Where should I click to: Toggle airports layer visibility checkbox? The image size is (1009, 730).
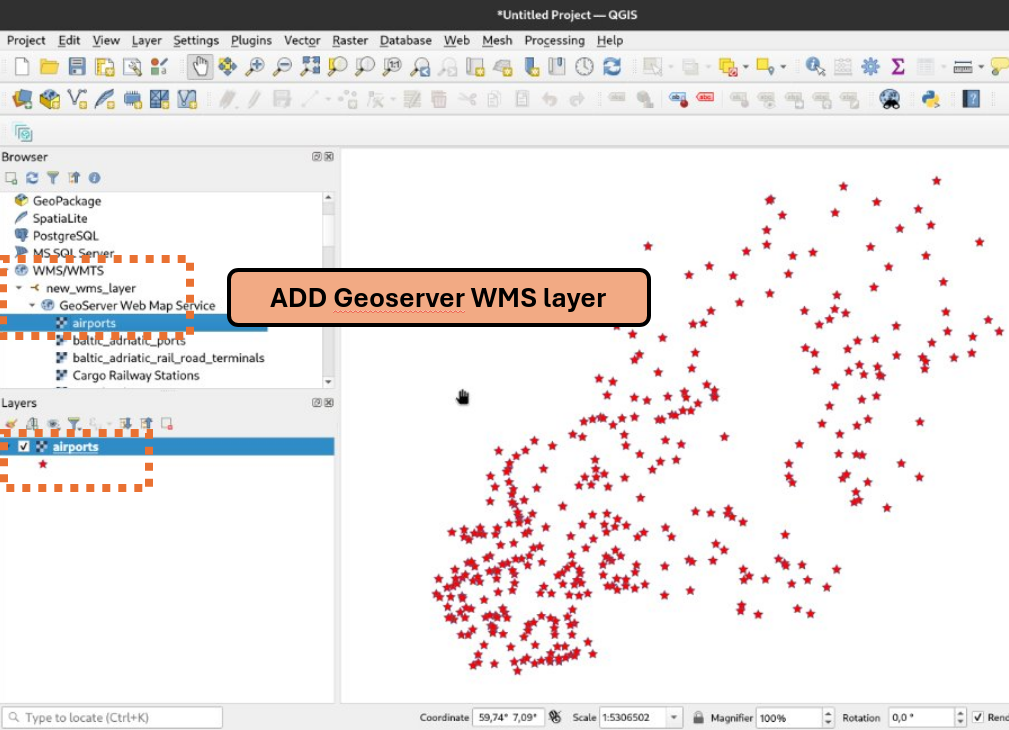(x=24, y=447)
